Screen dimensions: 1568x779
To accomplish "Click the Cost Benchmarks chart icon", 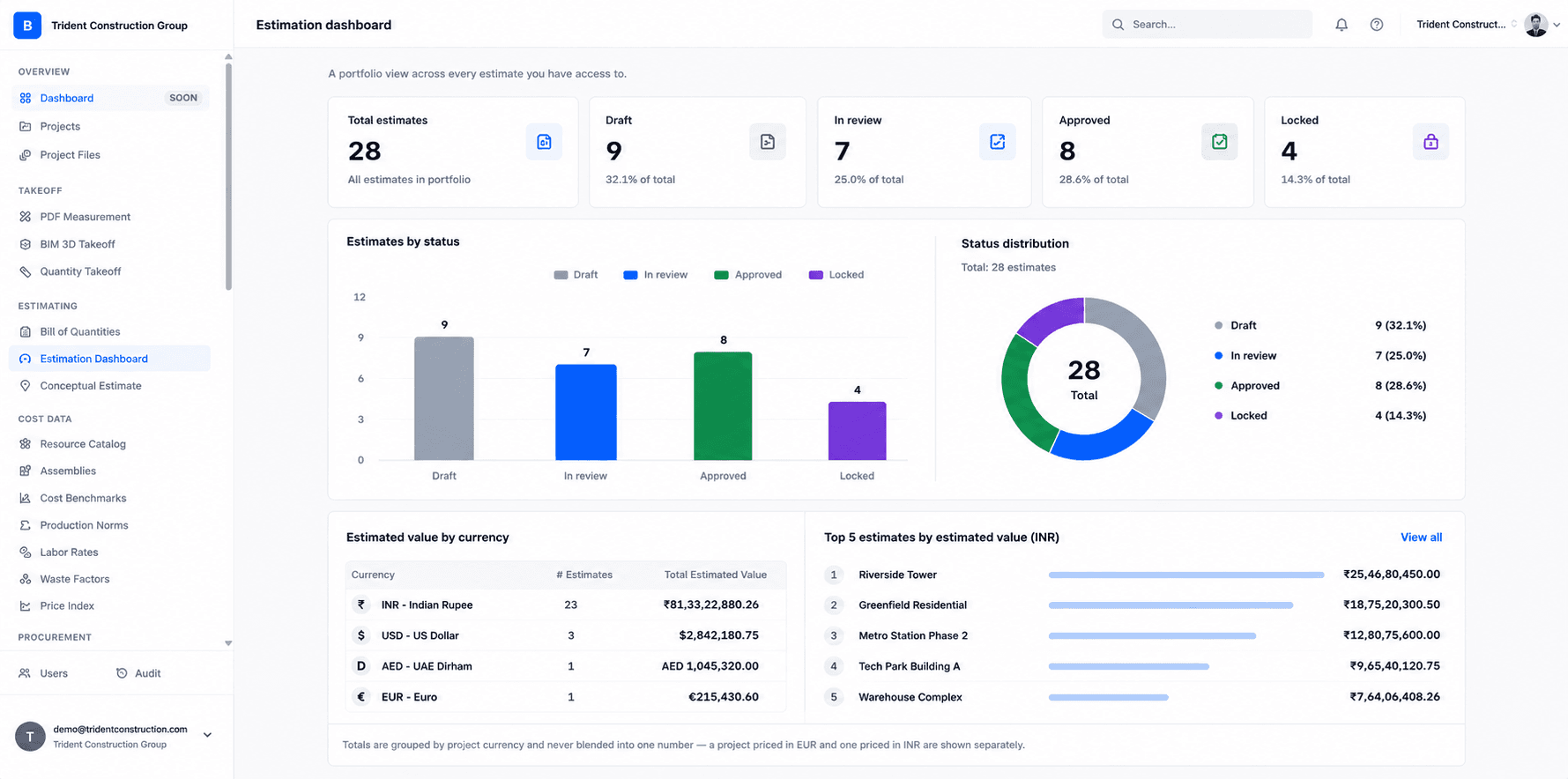I will coord(26,498).
